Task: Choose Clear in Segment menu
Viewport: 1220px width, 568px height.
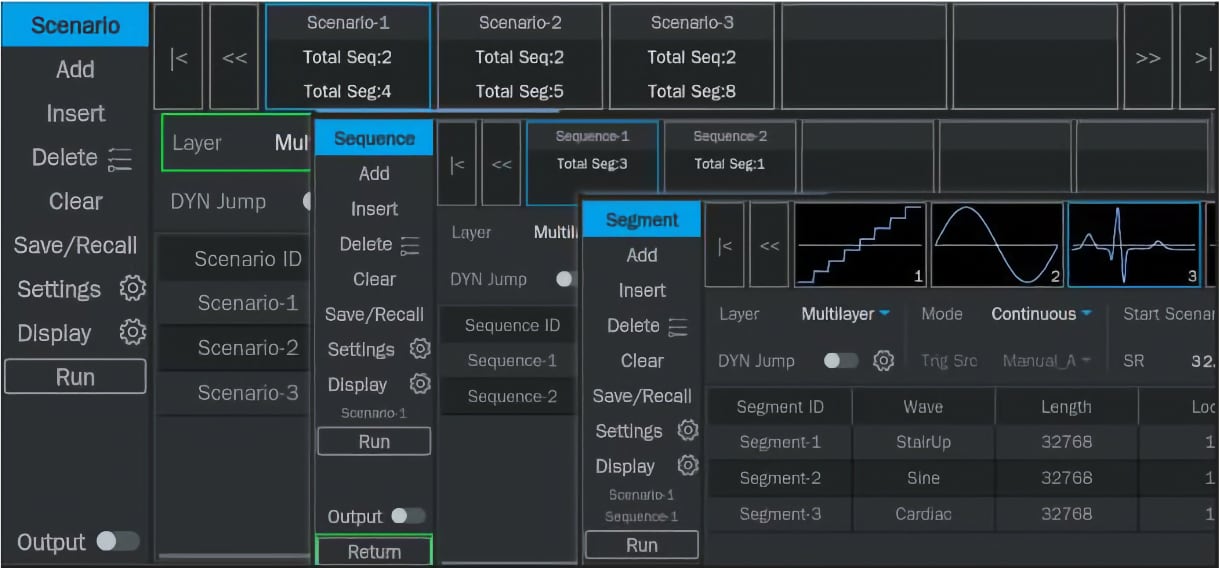Action: tap(642, 360)
